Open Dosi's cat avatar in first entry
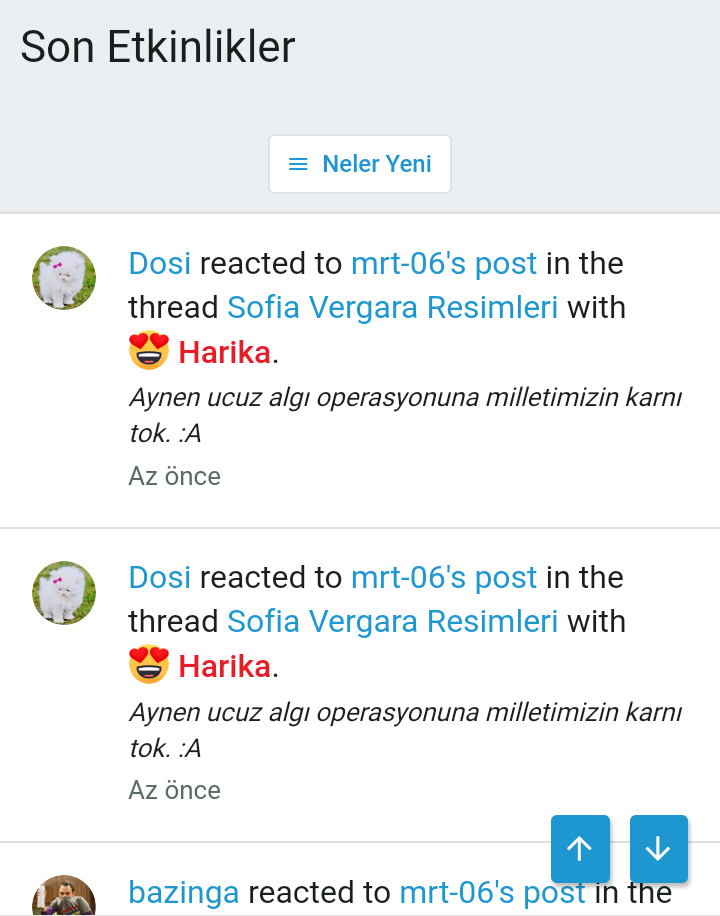The image size is (720, 916). (x=64, y=278)
